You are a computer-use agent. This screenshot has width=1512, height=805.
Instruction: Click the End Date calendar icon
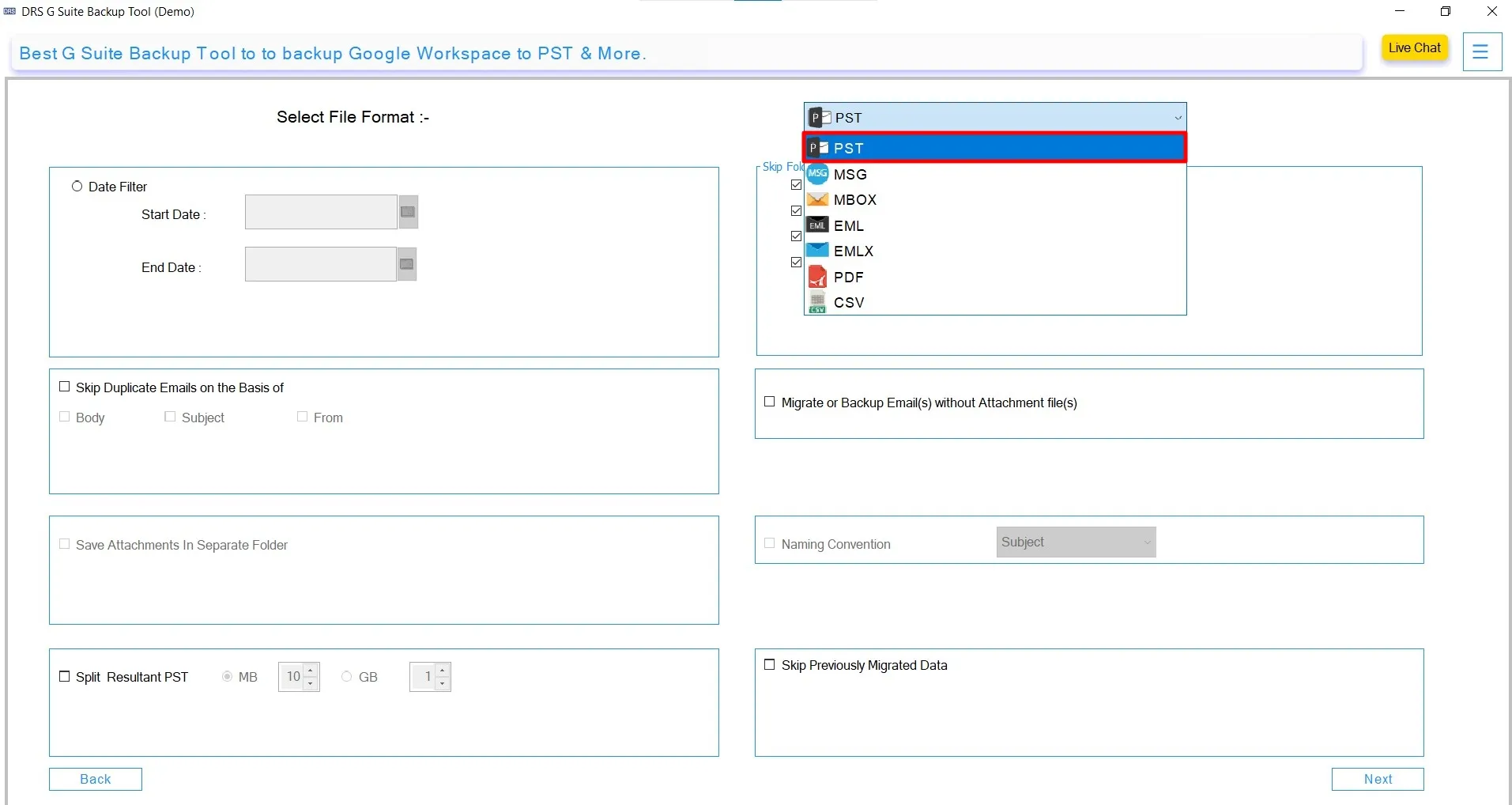point(407,264)
